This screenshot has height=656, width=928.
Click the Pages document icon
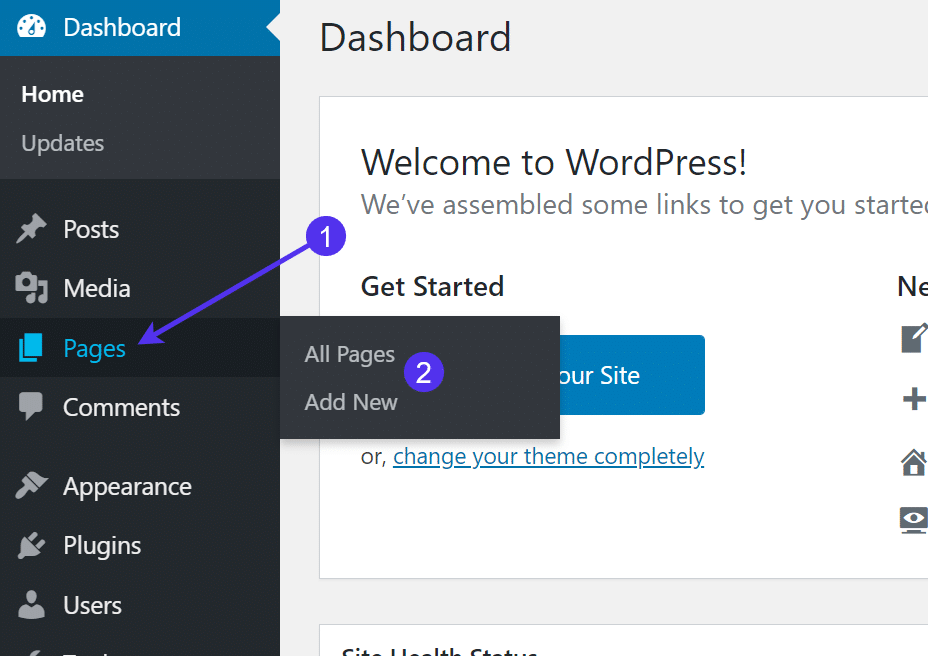pos(30,348)
